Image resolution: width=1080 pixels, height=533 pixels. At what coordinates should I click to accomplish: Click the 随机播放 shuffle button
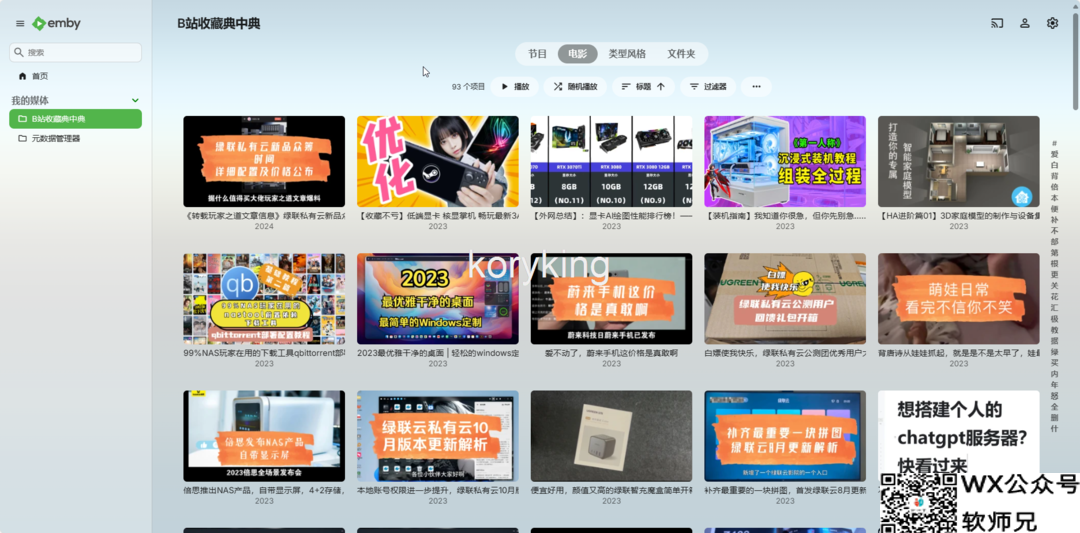click(x=575, y=87)
